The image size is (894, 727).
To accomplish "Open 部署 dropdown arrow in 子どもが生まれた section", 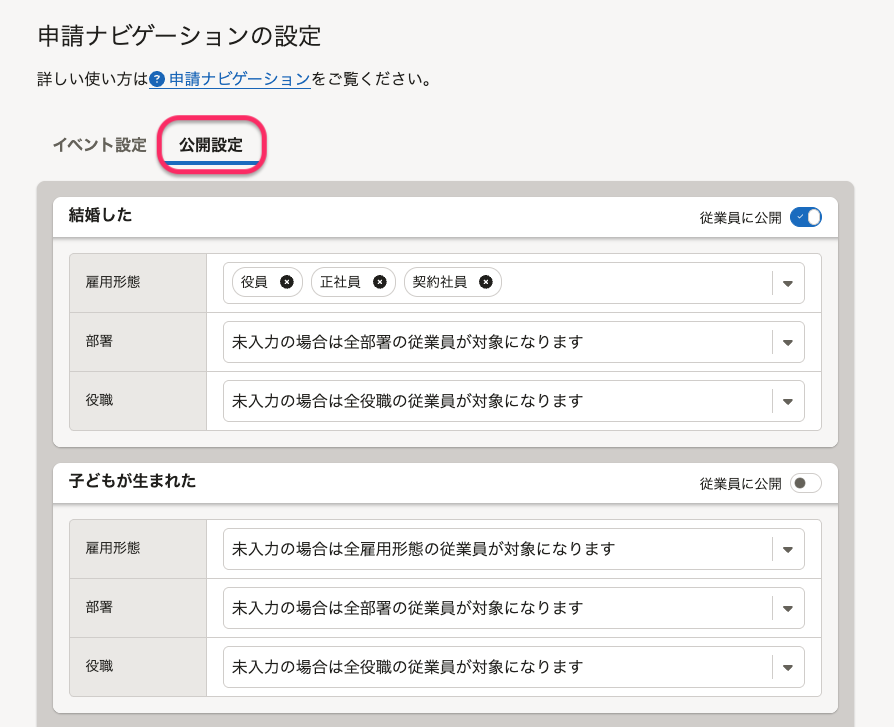I will point(788,608).
